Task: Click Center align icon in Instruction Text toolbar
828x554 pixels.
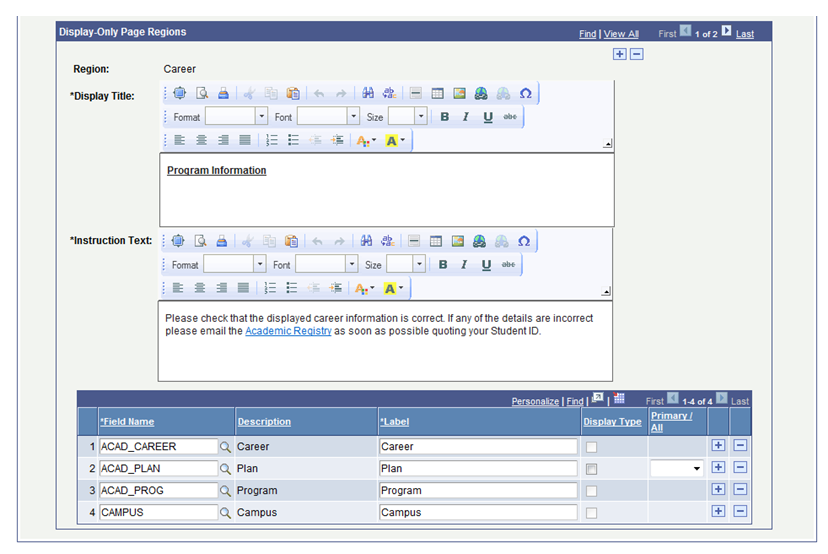Action: (200, 288)
